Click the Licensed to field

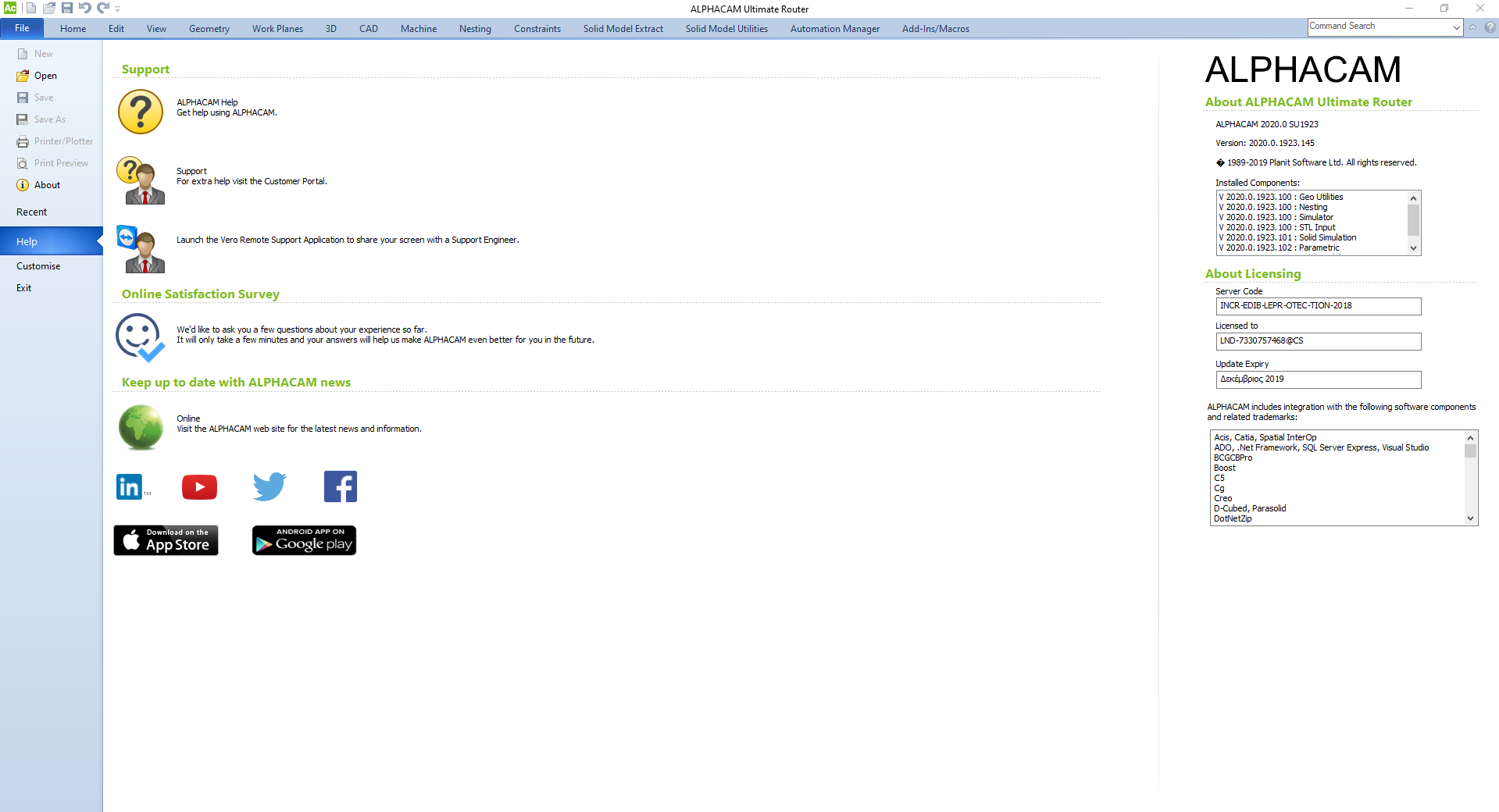coord(1319,341)
